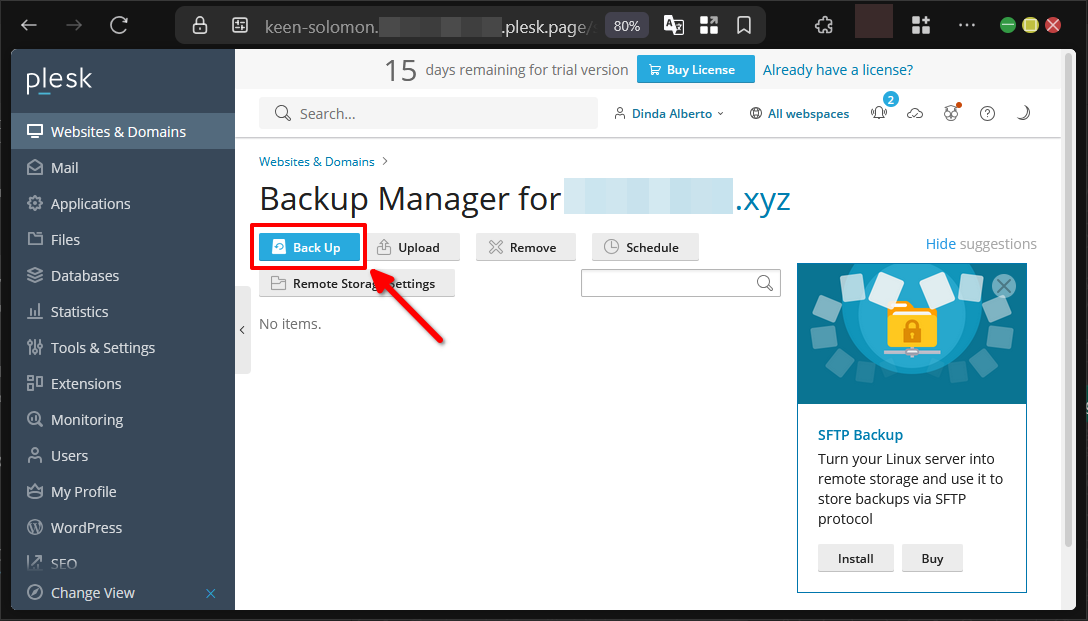This screenshot has width=1088, height=621.
Task: Open help via the question mark icon
Action: point(987,113)
